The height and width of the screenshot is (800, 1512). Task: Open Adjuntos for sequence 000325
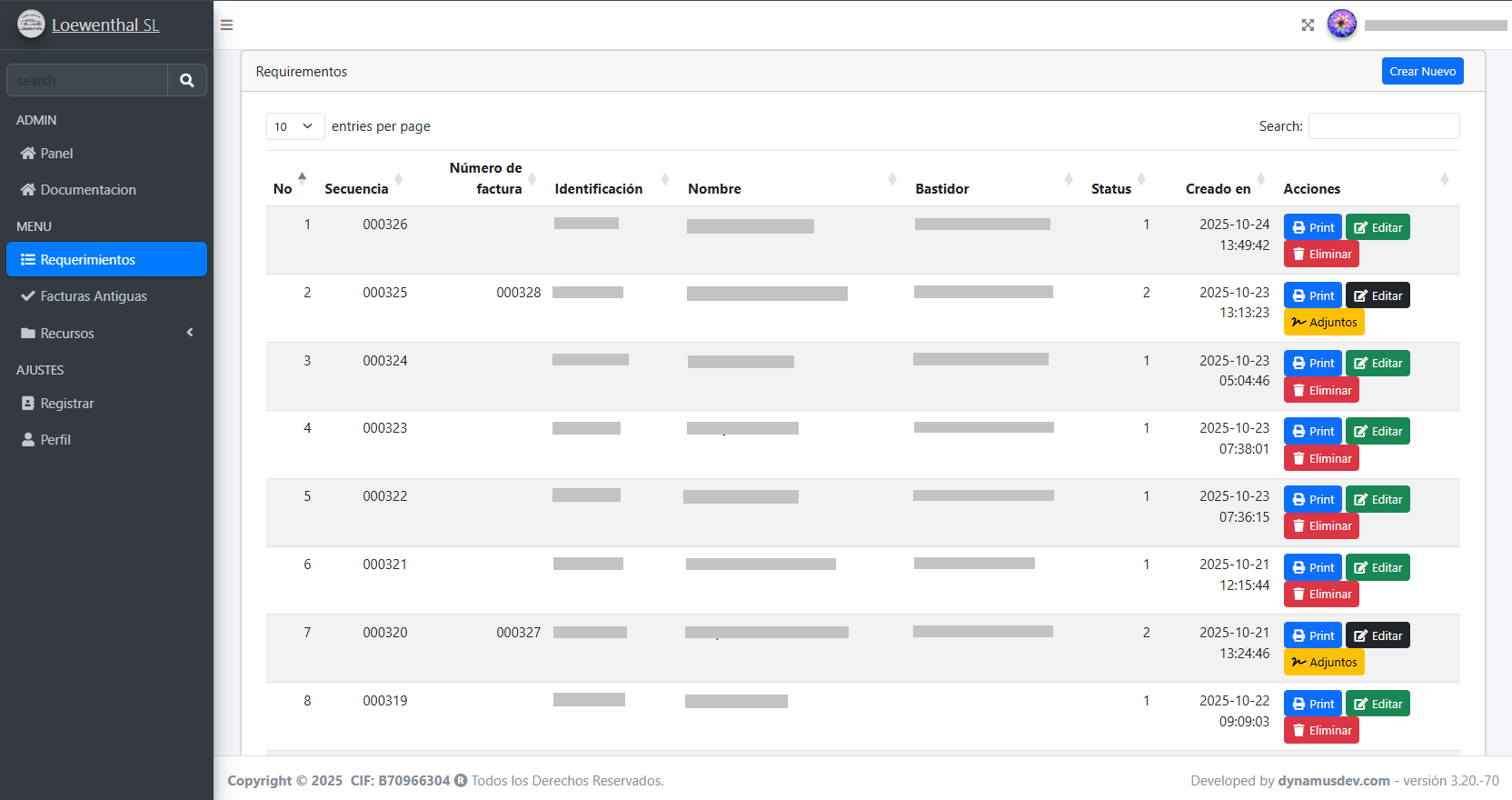point(1323,322)
